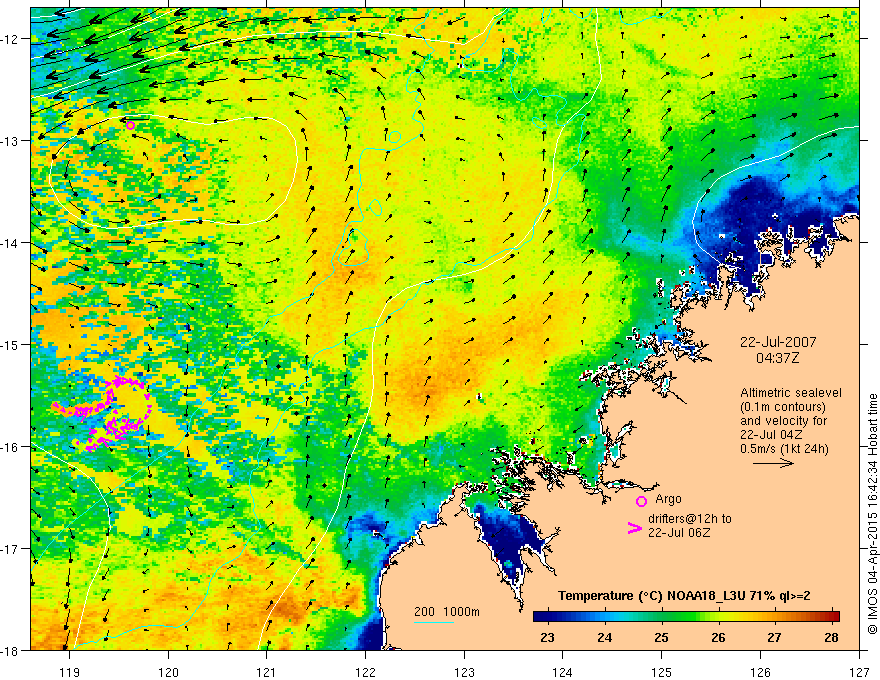Click the -15 latitude axis label

(10, 344)
